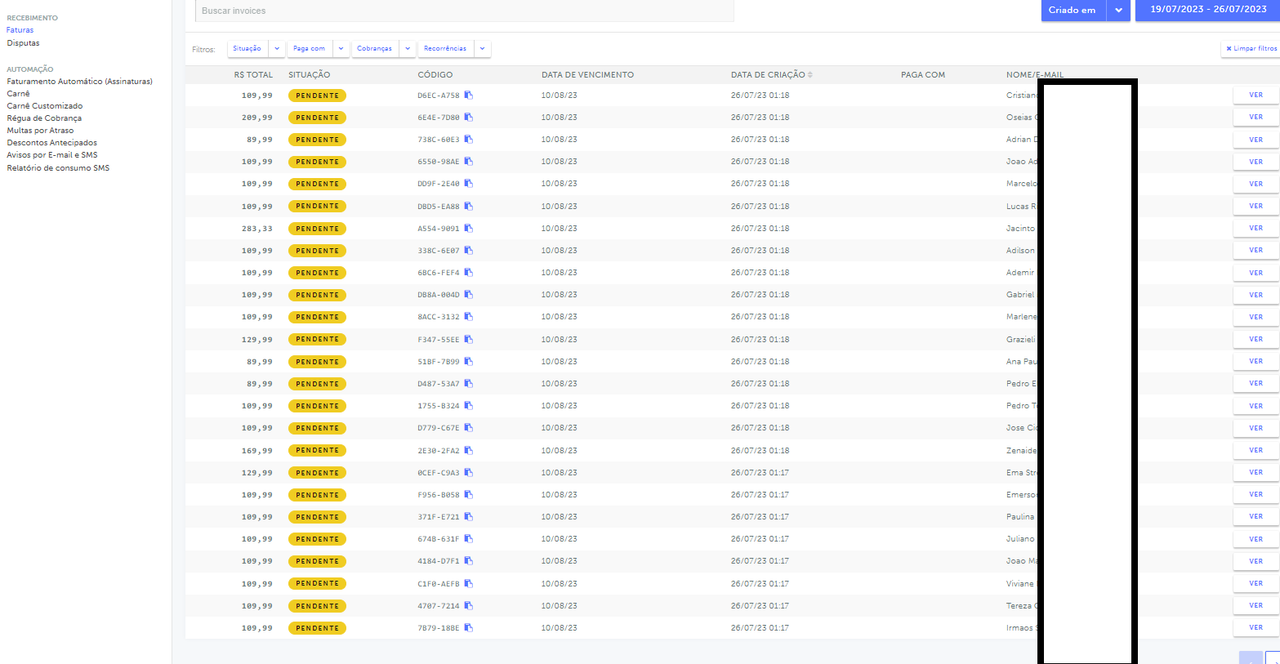Copy invoice code C1F0-AEFB
The width and height of the screenshot is (1280, 664).
click(x=469, y=583)
